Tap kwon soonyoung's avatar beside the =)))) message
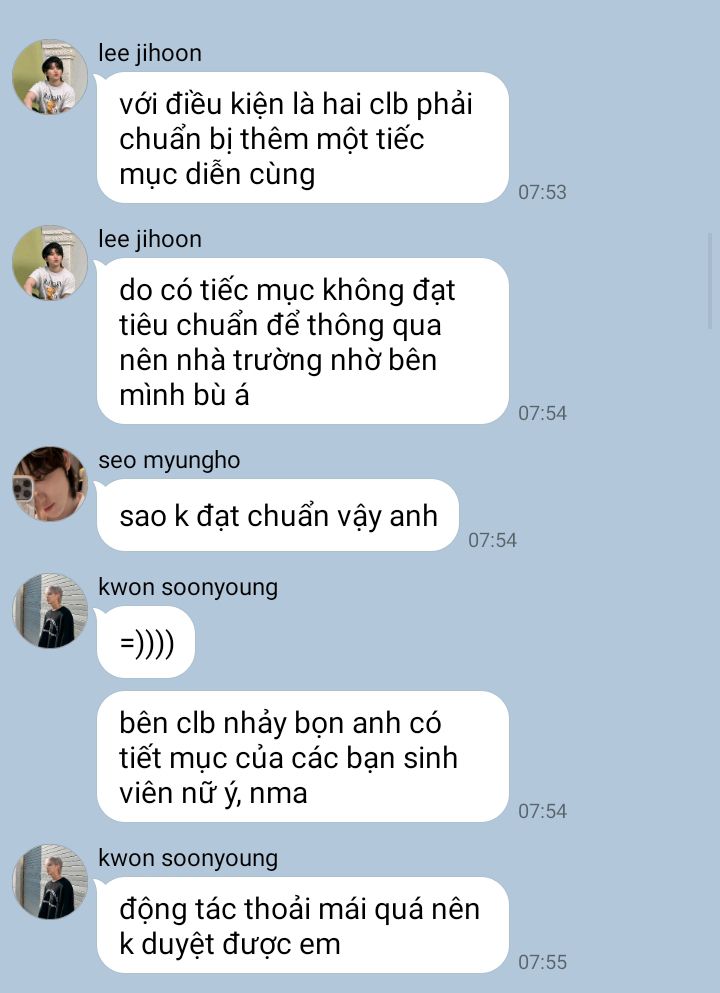Image resolution: width=720 pixels, height=993 pixels. [x=50, y=610]
